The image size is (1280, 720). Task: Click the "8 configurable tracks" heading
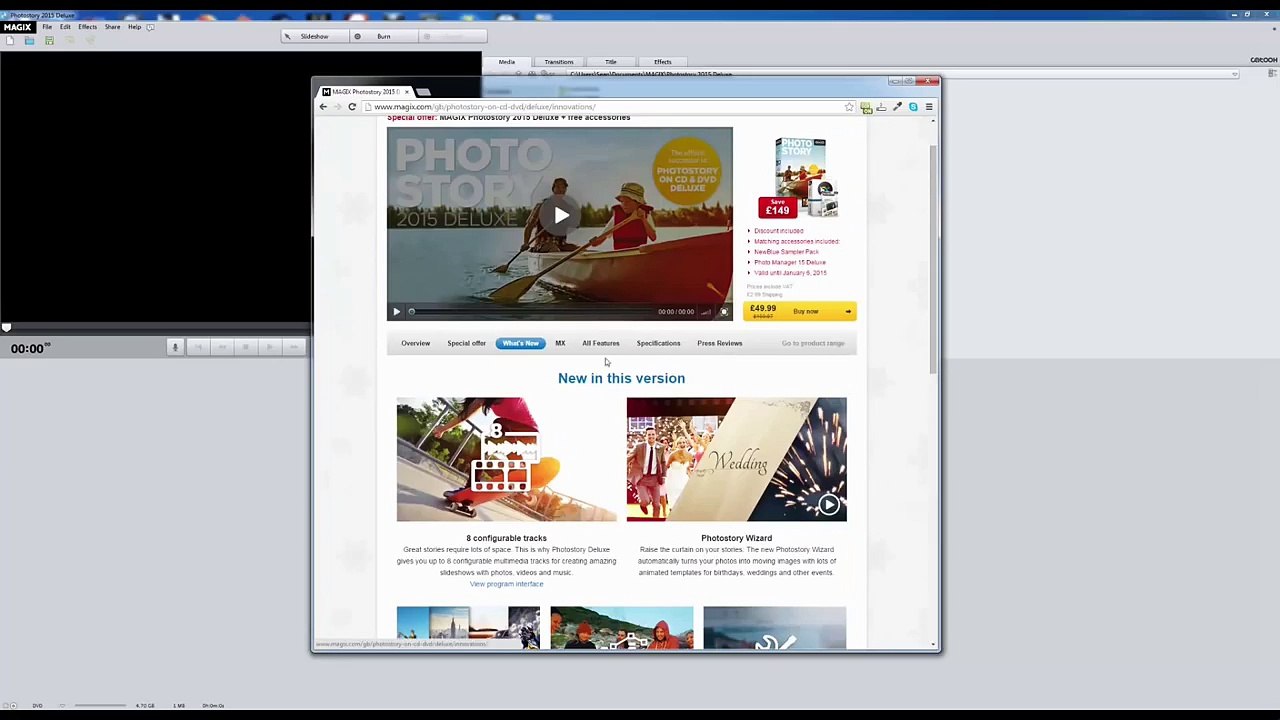(506, 538)
